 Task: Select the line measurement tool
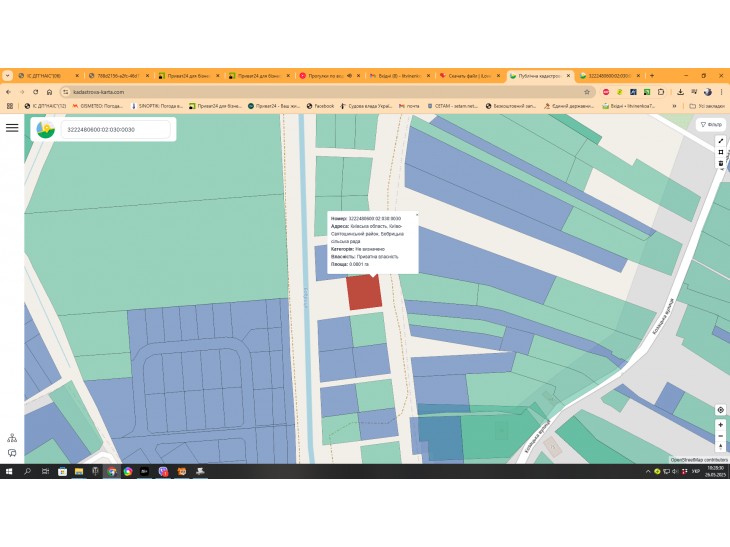(721, 141)
